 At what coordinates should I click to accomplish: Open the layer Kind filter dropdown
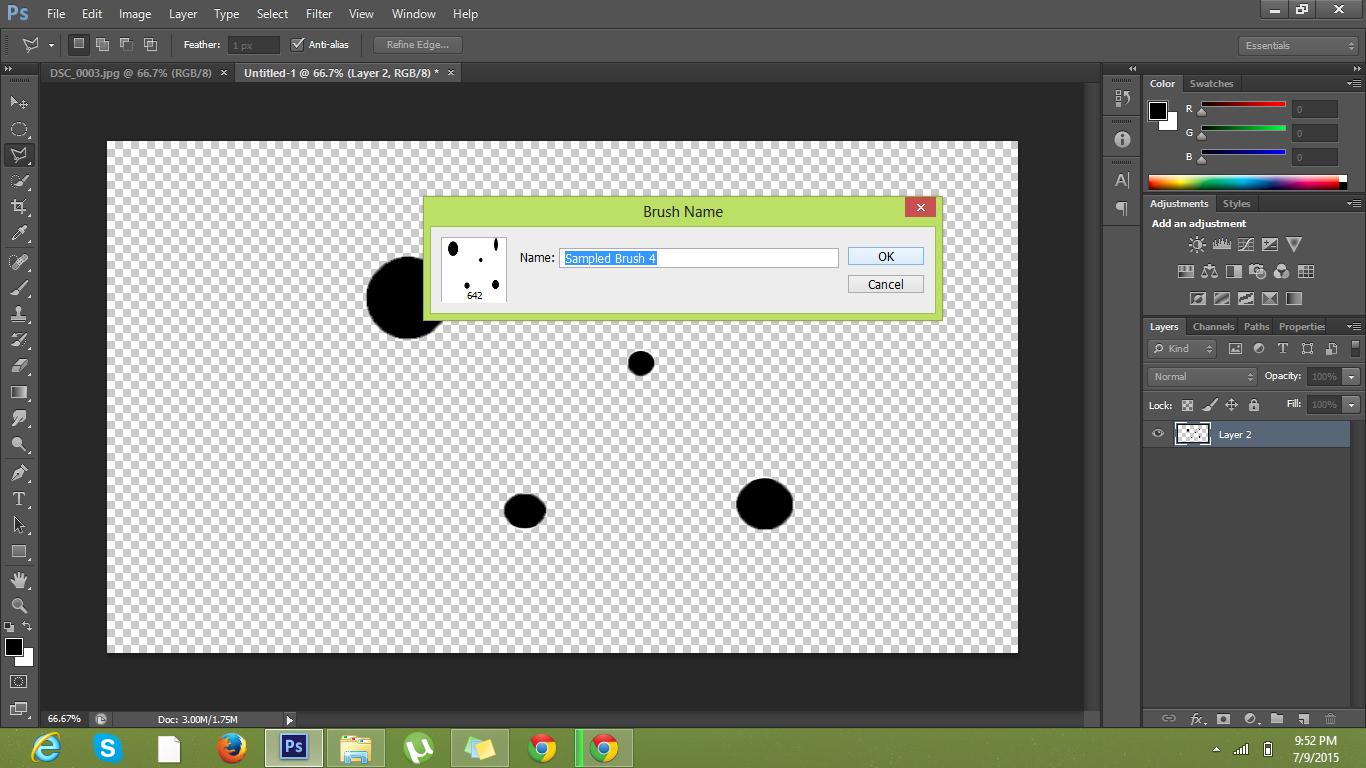(x=1182, y=348)
